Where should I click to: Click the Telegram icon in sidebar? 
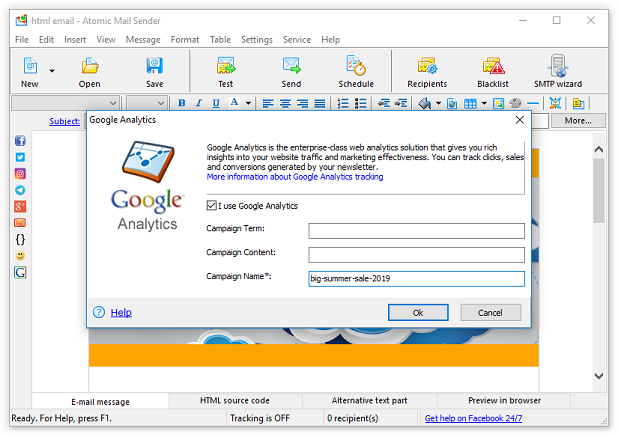pyautogui.click(x=20, y=190)
